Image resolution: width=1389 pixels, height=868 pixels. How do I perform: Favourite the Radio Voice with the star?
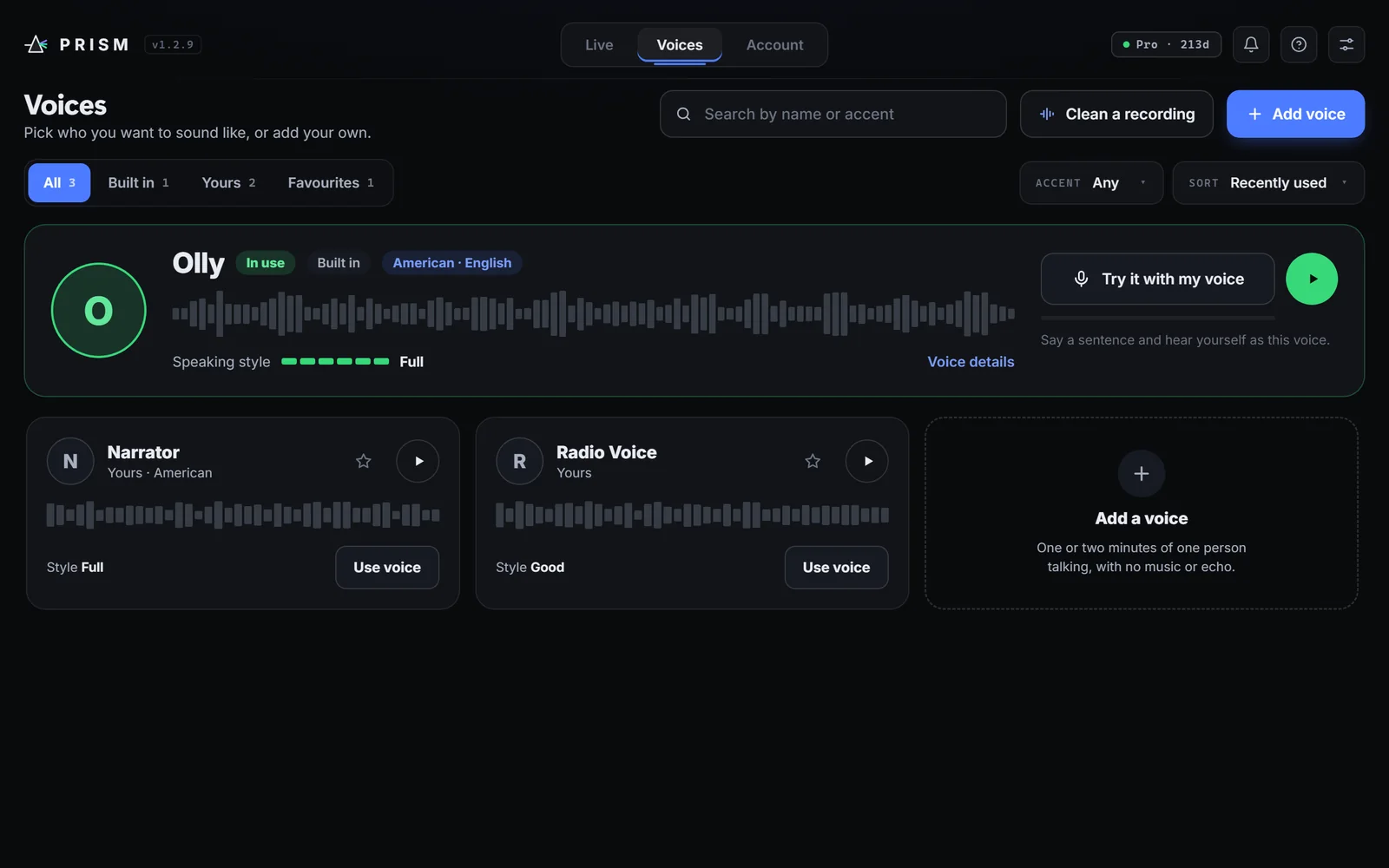tap(813, 461)
